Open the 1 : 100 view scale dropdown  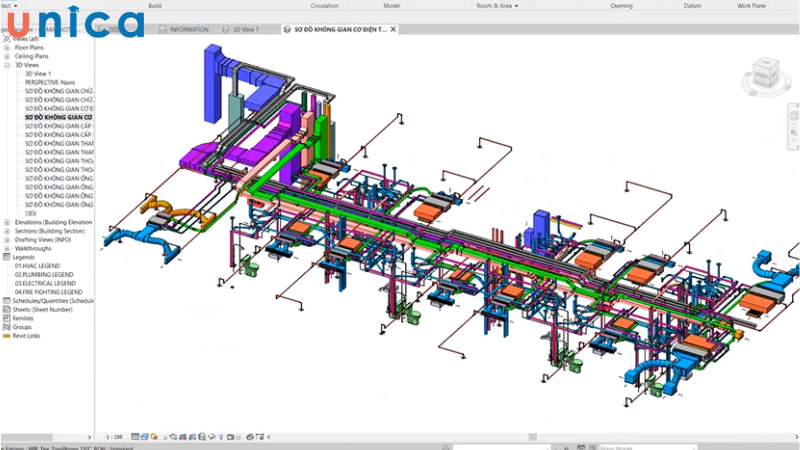(116, 437)
